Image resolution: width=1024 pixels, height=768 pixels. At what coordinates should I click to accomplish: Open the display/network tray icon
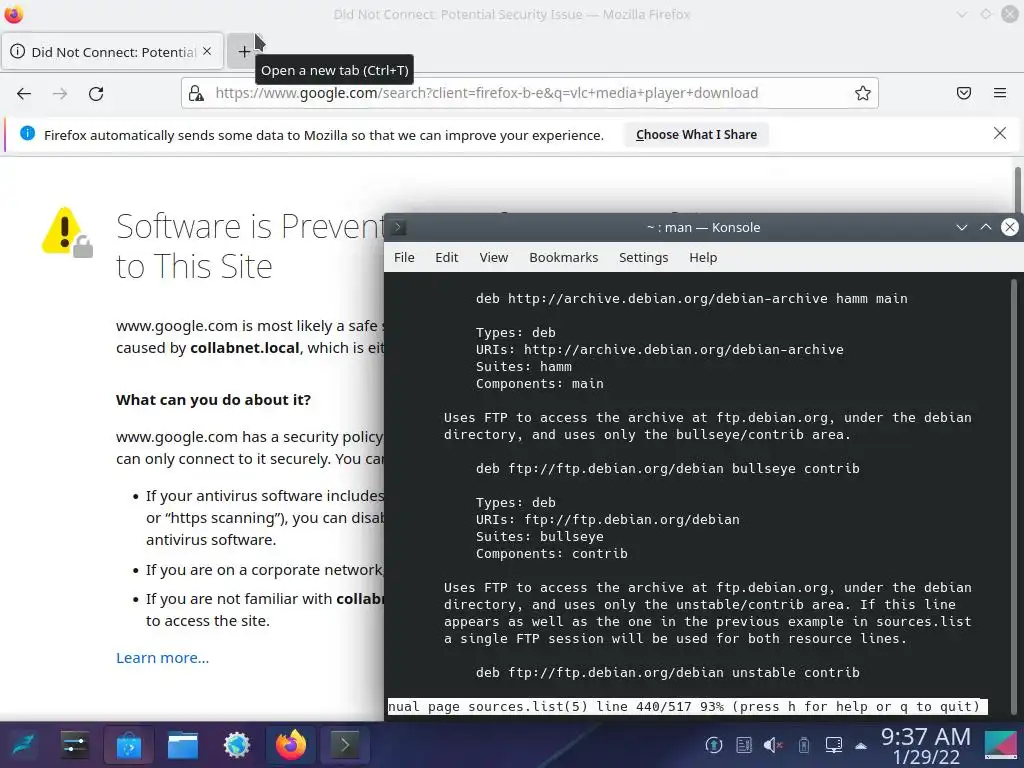[x=834, y=745]
